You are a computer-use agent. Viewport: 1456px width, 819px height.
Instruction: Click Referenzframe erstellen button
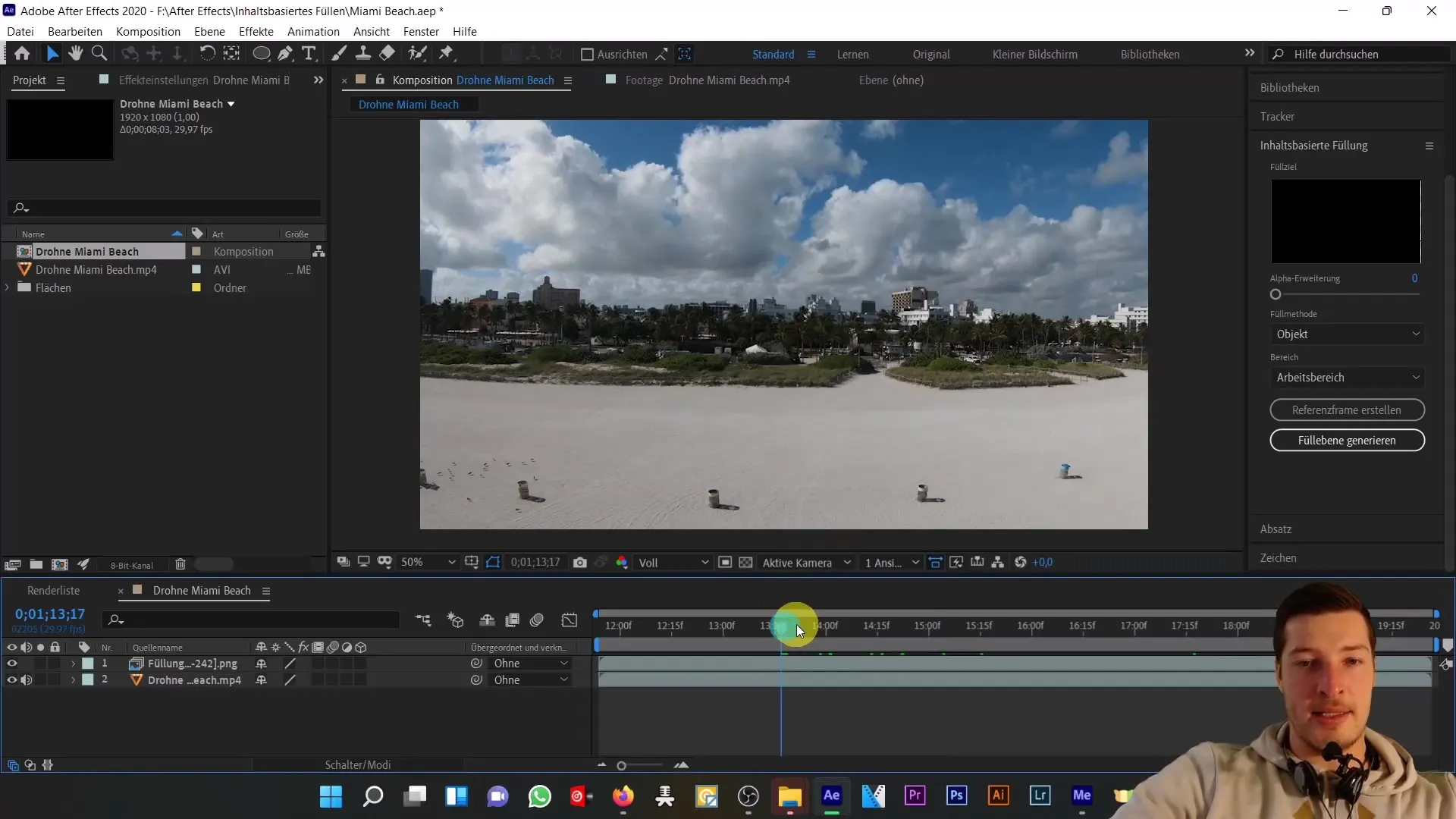click(1347, 410)
